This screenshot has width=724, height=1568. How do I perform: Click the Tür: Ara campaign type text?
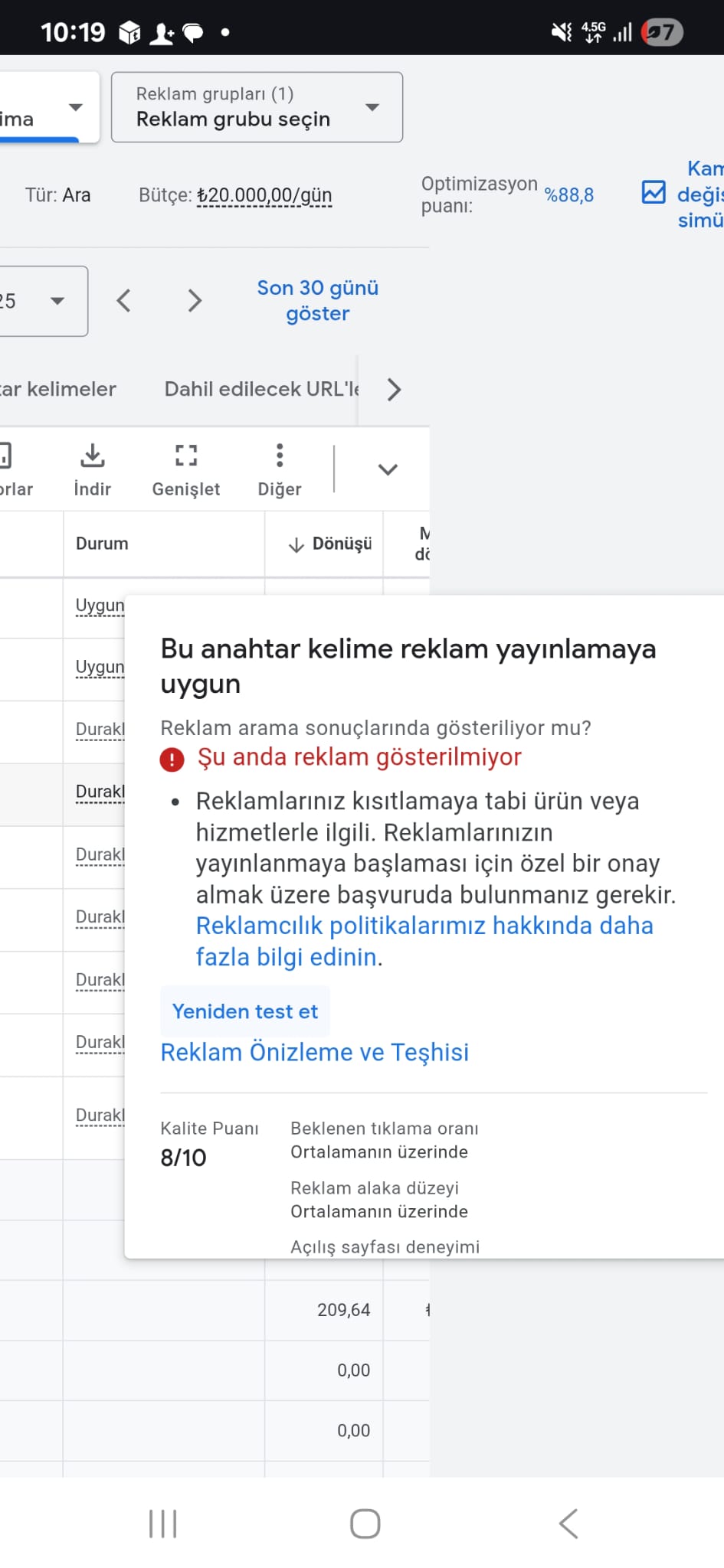point(57,195)
